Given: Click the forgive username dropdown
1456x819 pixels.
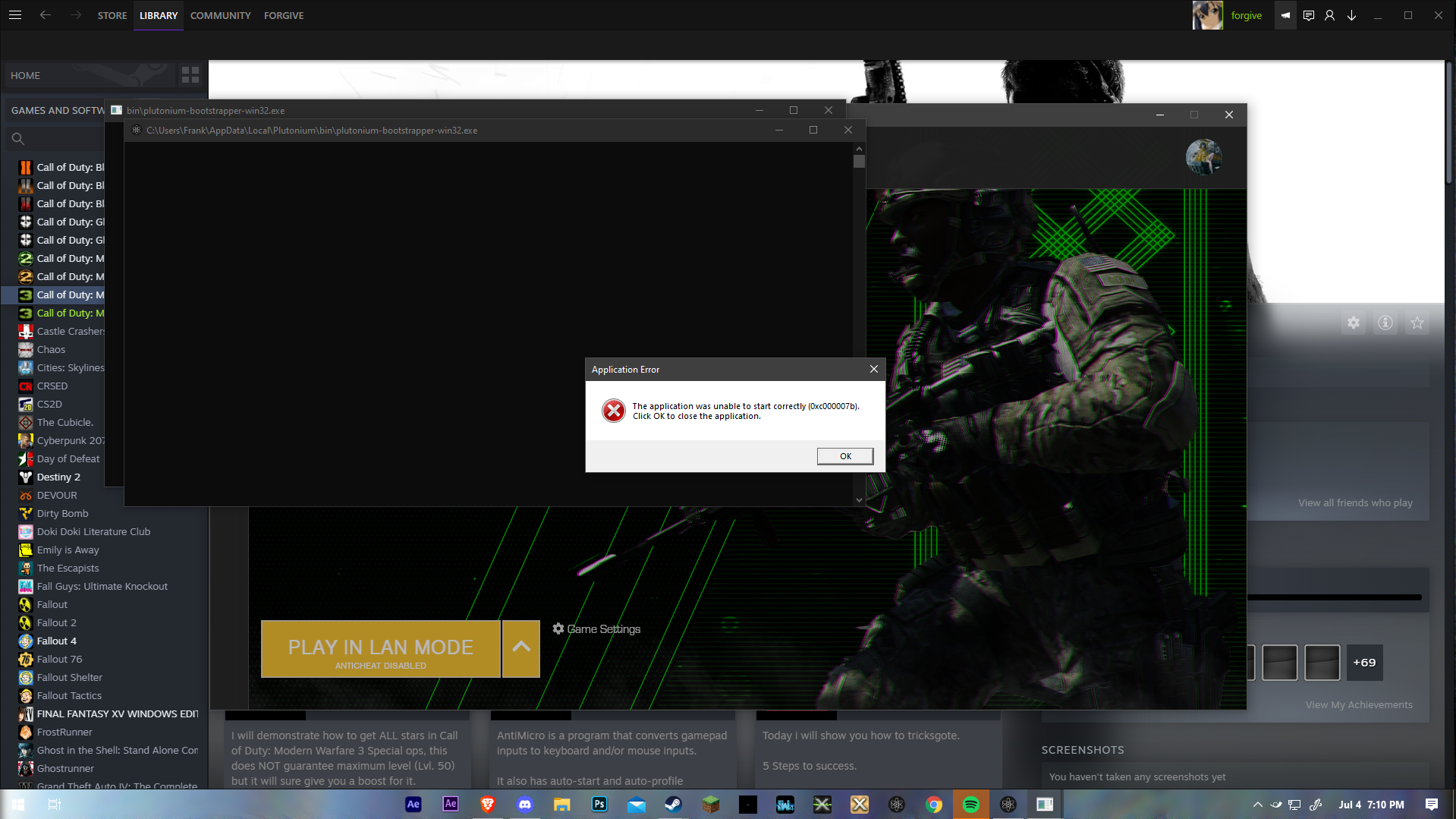Looking at the screenshot, I should (x=1247, y=15).
